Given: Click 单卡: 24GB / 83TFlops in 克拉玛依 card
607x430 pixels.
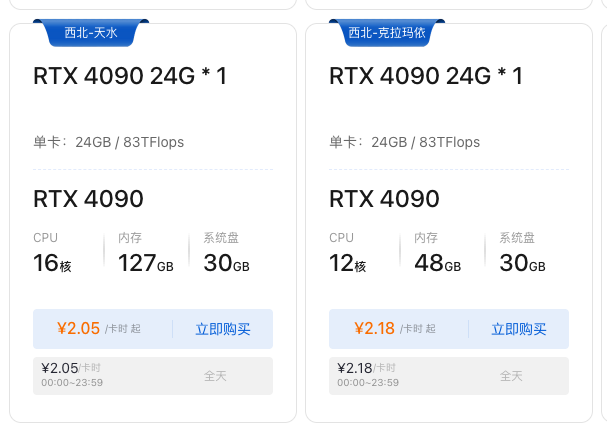Looking at the screenshot, I should (x=405, y=142).
